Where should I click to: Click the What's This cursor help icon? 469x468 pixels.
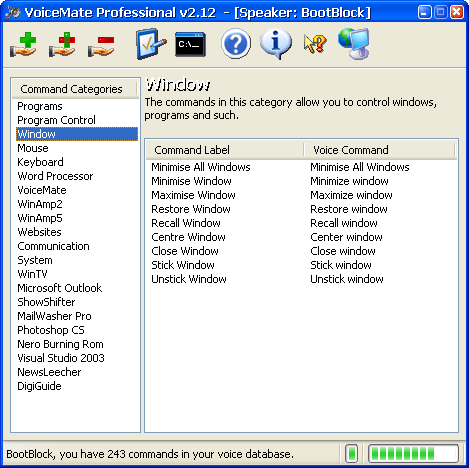click(315, 44)
